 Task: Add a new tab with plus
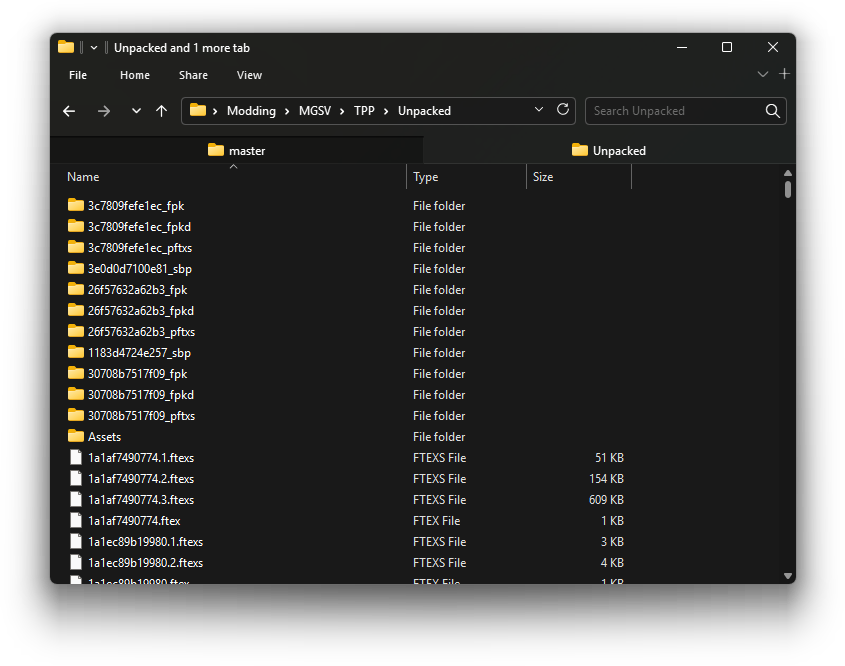(785, 74)
